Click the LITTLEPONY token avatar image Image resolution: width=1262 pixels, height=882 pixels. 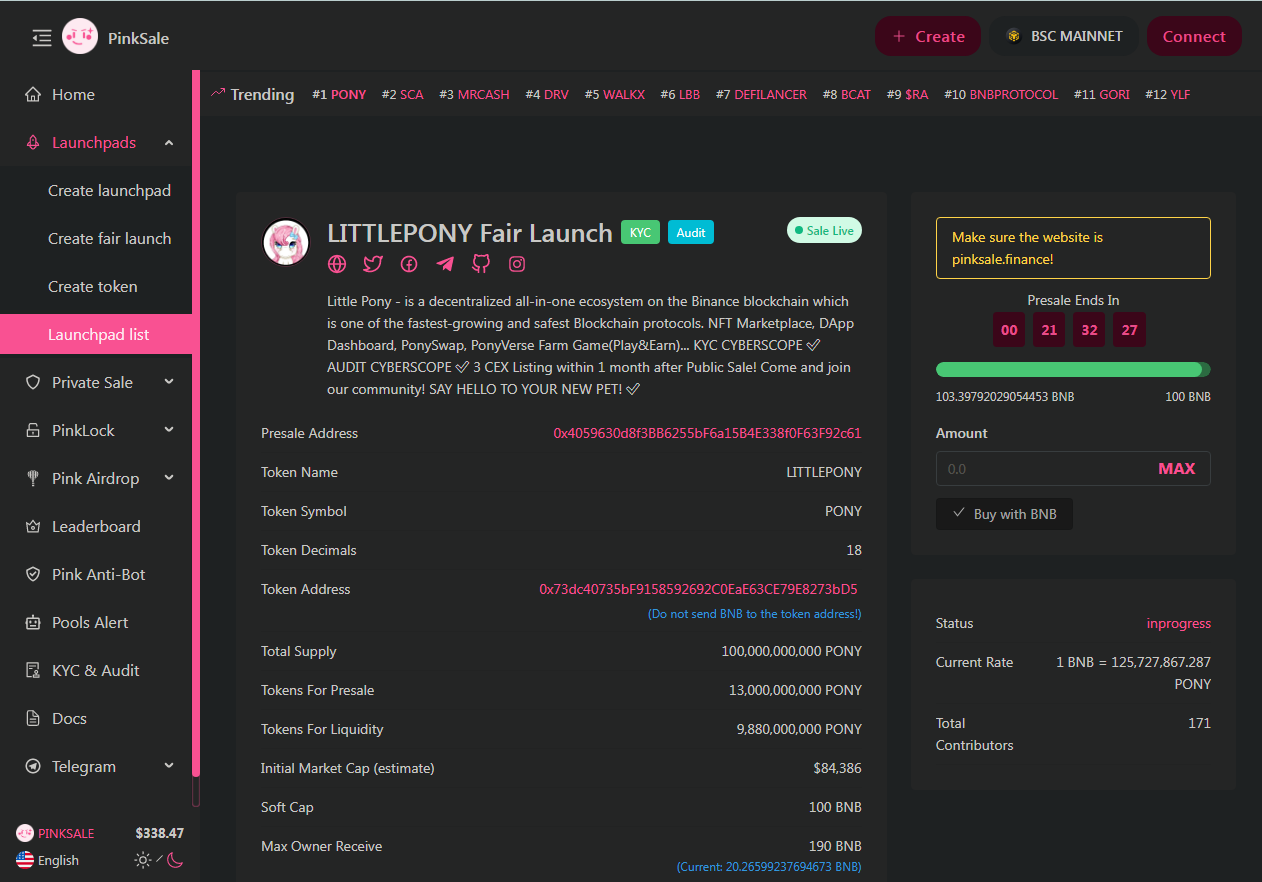286,242
